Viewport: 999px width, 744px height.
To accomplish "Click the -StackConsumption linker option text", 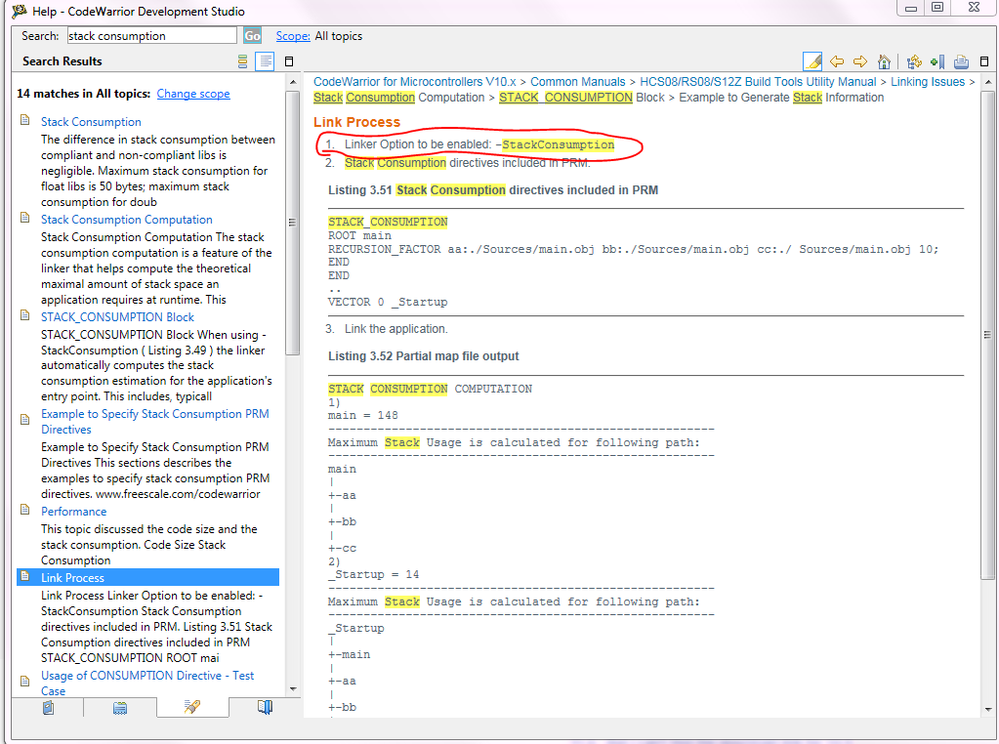I will coord(555,145).
